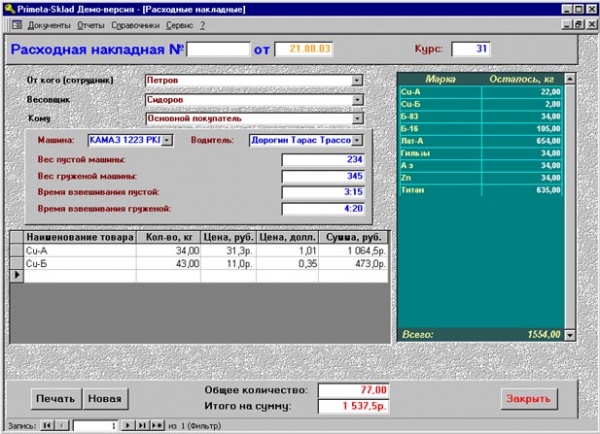Click the 'Цена, руб.' column header
This screenshot has height=434, width=600.
point(228,238)
